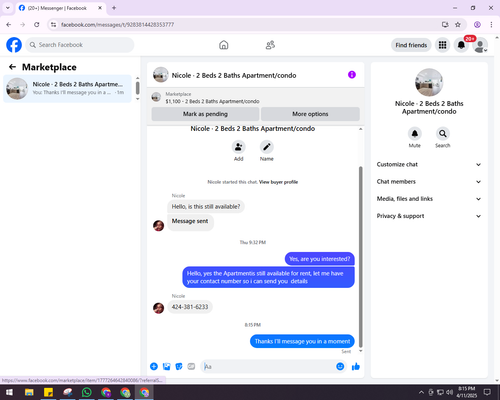Open the $1,100 Marketplace listing link

[x=212, y=101]
